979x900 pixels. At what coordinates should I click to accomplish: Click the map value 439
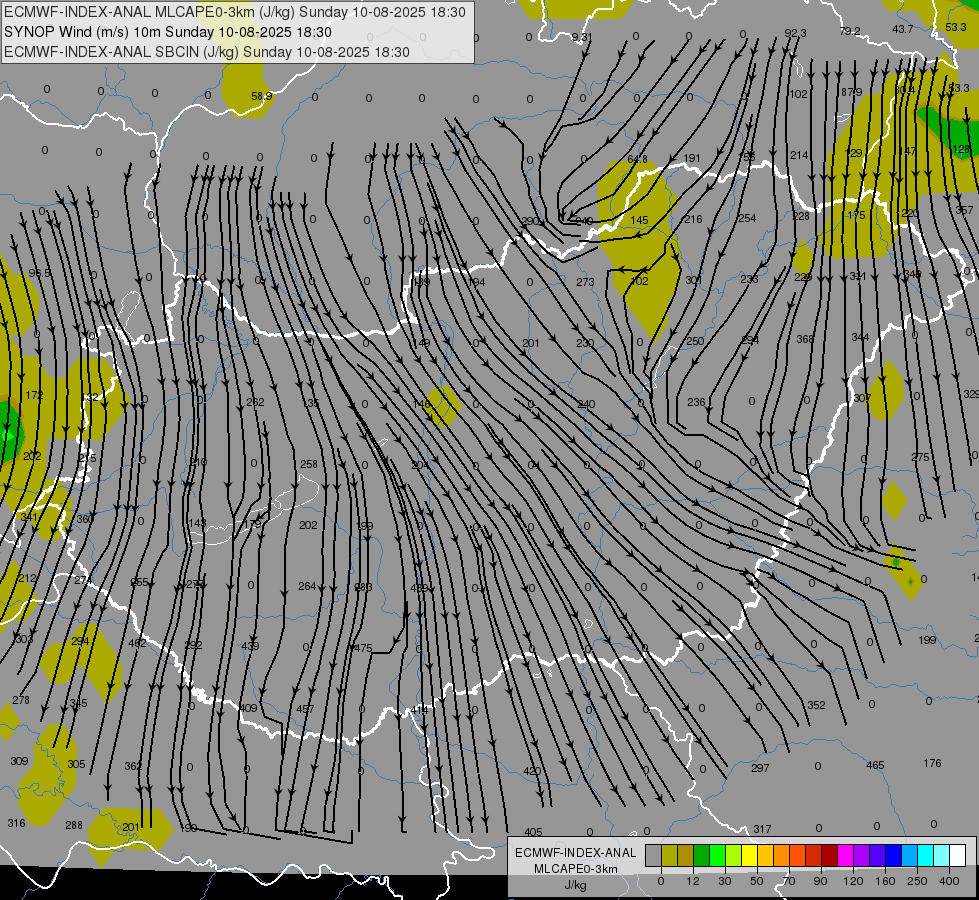(250, 646)
